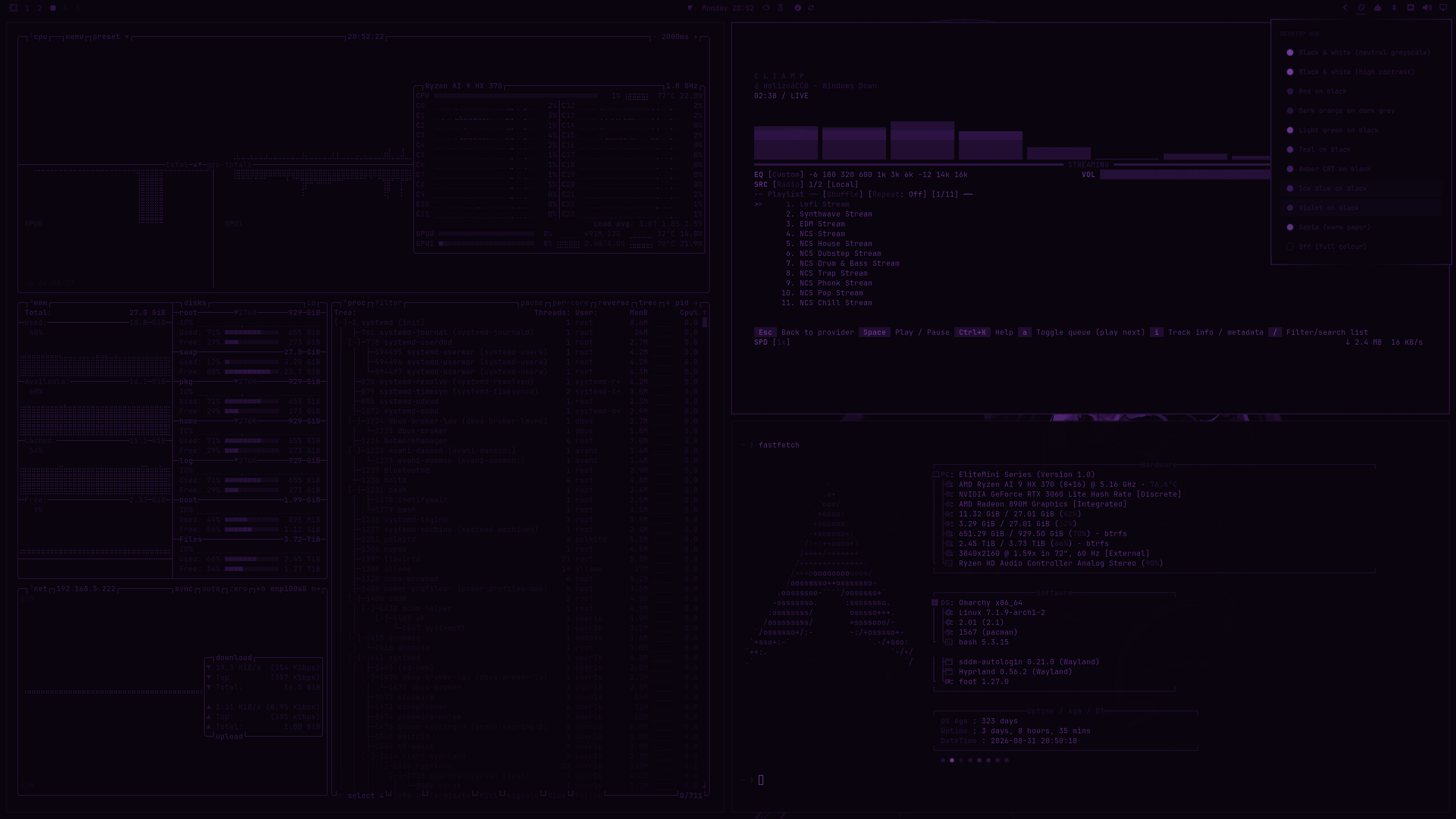Select Black & white high contrast hue

pos(1360,72)
